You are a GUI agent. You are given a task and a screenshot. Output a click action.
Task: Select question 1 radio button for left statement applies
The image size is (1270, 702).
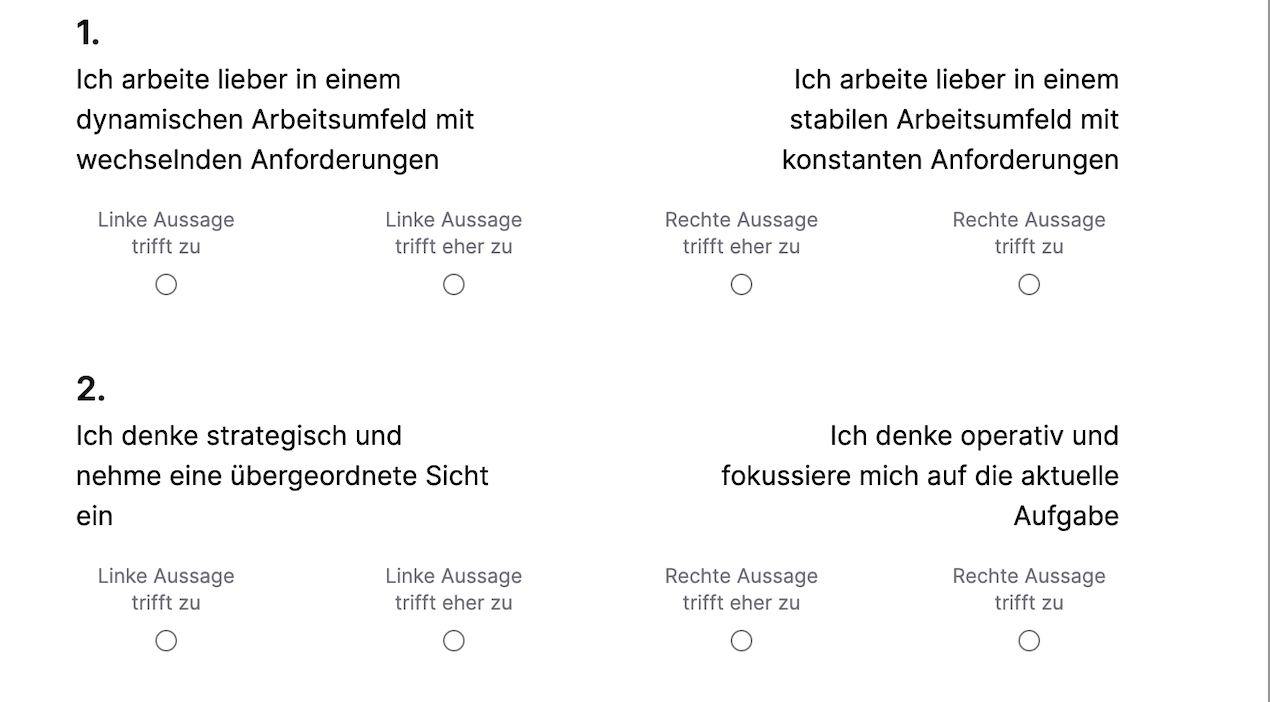[166, 285]
